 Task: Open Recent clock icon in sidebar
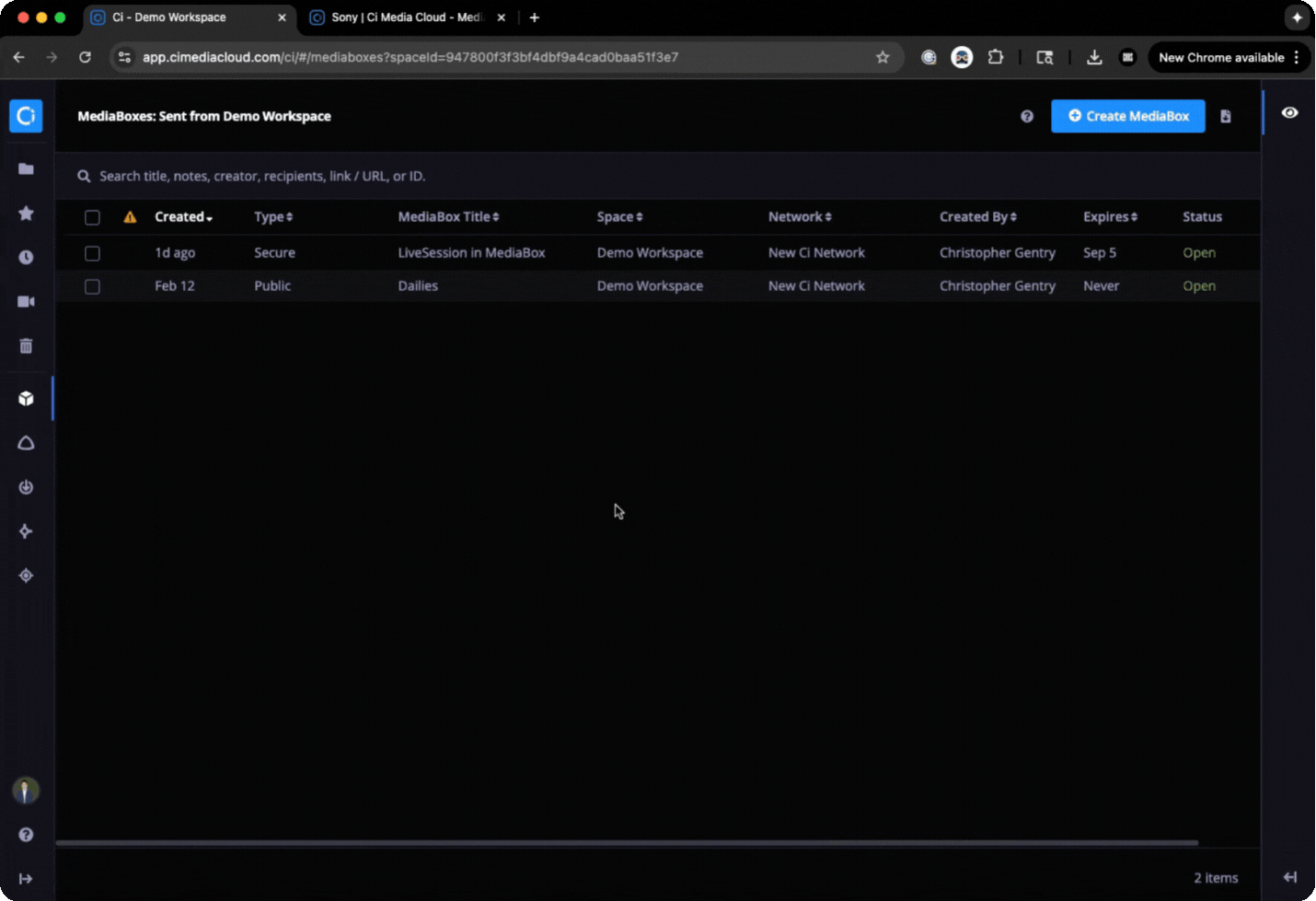[26, 258]
